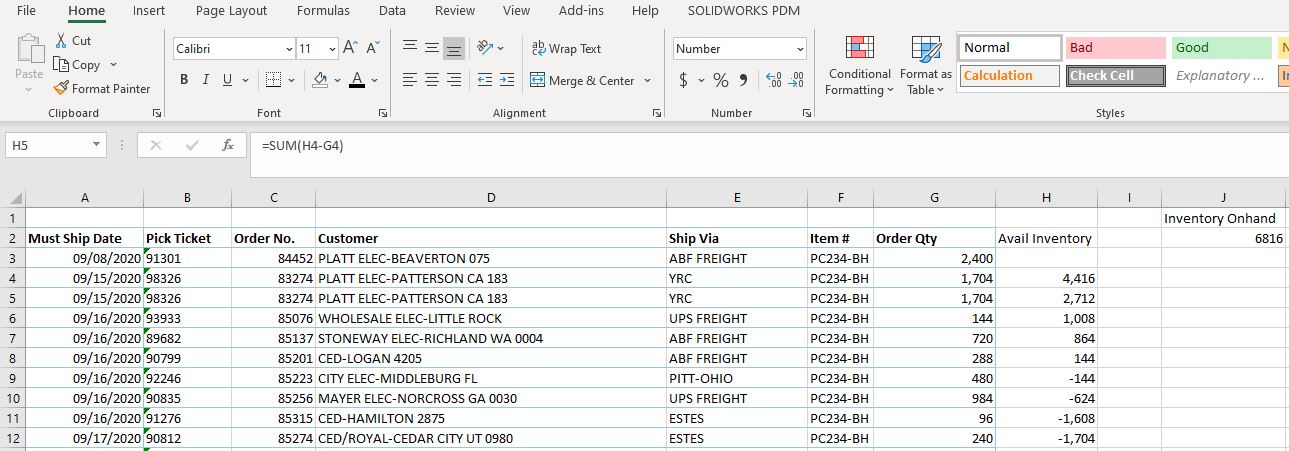Expand the Underline options arrow
The height and width of the screenshot is (451, 1289).
245,80
